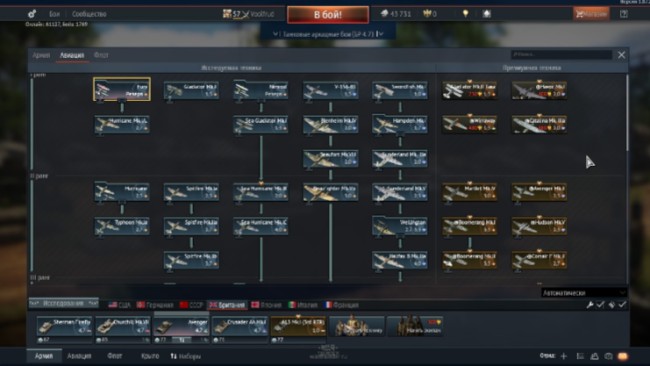Open the settings gear menu
This screenshot has height=366, width=650.
pyautogui.click(x=32, y=14)
